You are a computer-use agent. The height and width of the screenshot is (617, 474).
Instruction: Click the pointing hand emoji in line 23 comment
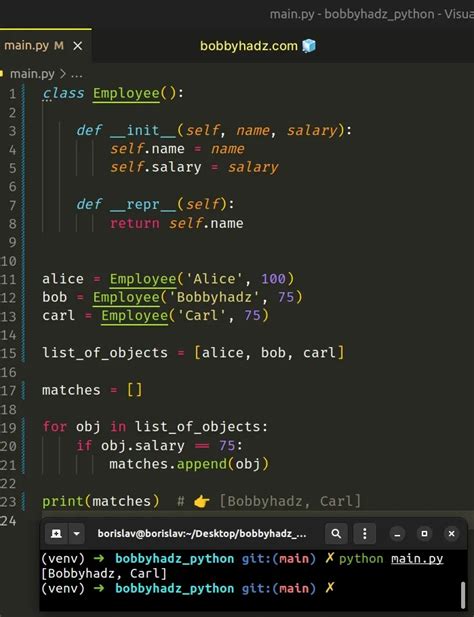click(x=202, y=502)
